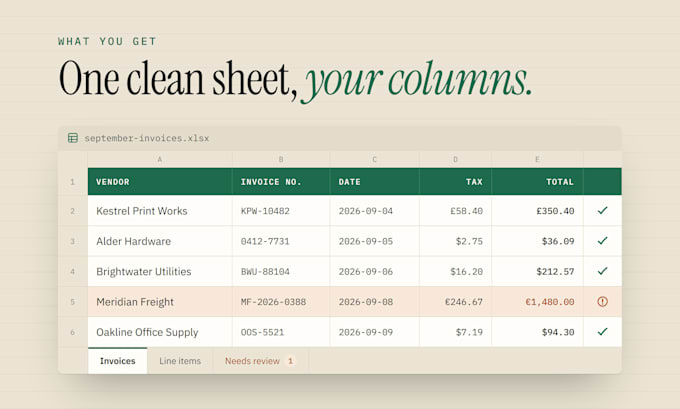The image size is (680, 409).
Task: Click the TOTAL header cell
Action: (537, 182)
